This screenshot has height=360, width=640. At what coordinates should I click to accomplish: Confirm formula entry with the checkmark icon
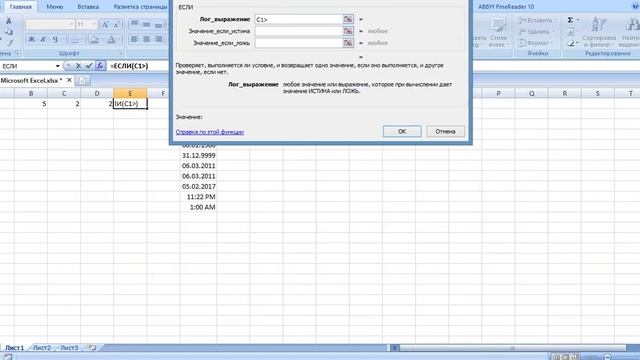[x=89, y=66]
